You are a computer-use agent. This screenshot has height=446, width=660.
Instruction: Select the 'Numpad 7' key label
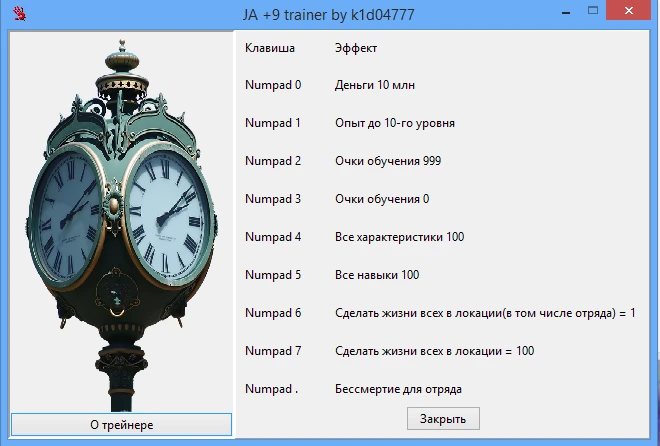point(273,351)
